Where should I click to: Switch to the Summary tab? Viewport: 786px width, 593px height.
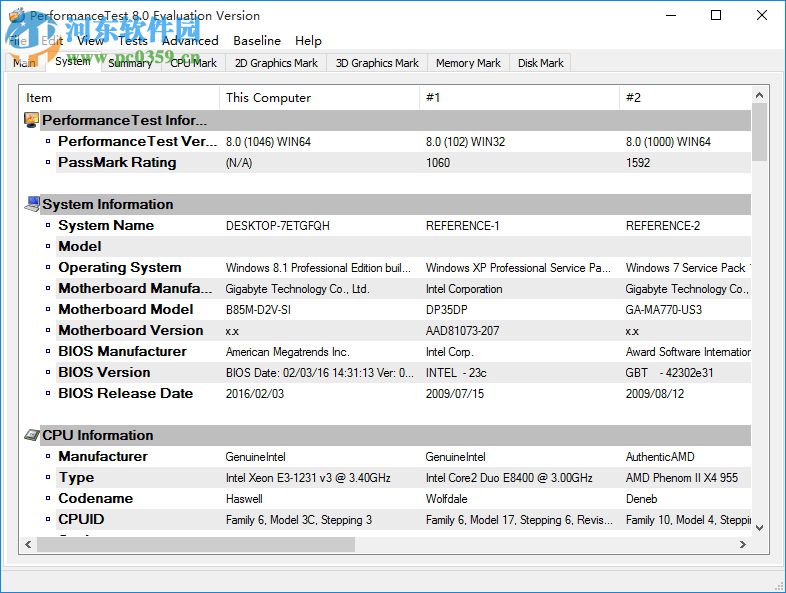tap(130, 63)
